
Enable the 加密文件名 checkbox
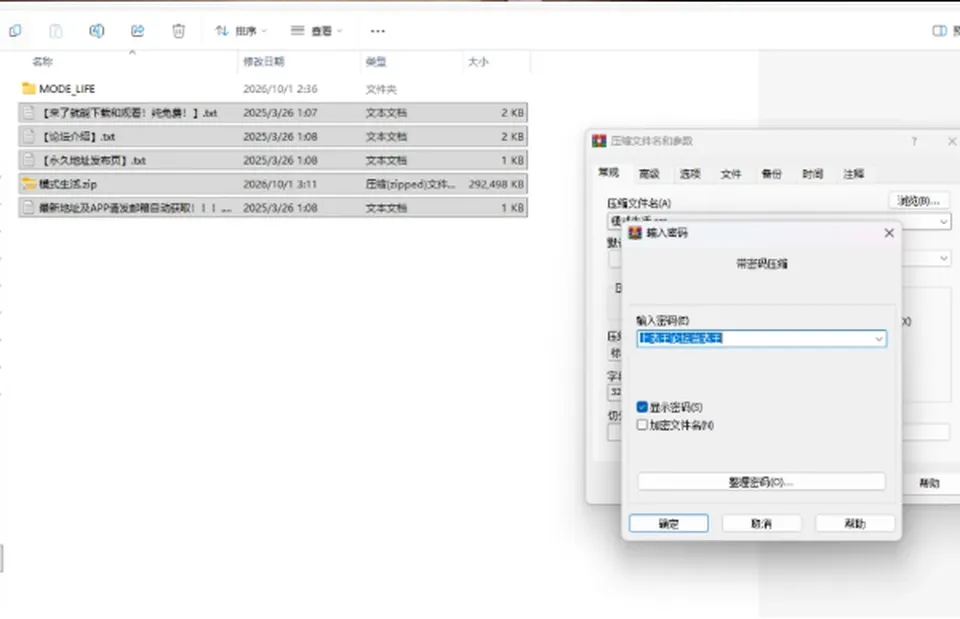tap(642, 425)
